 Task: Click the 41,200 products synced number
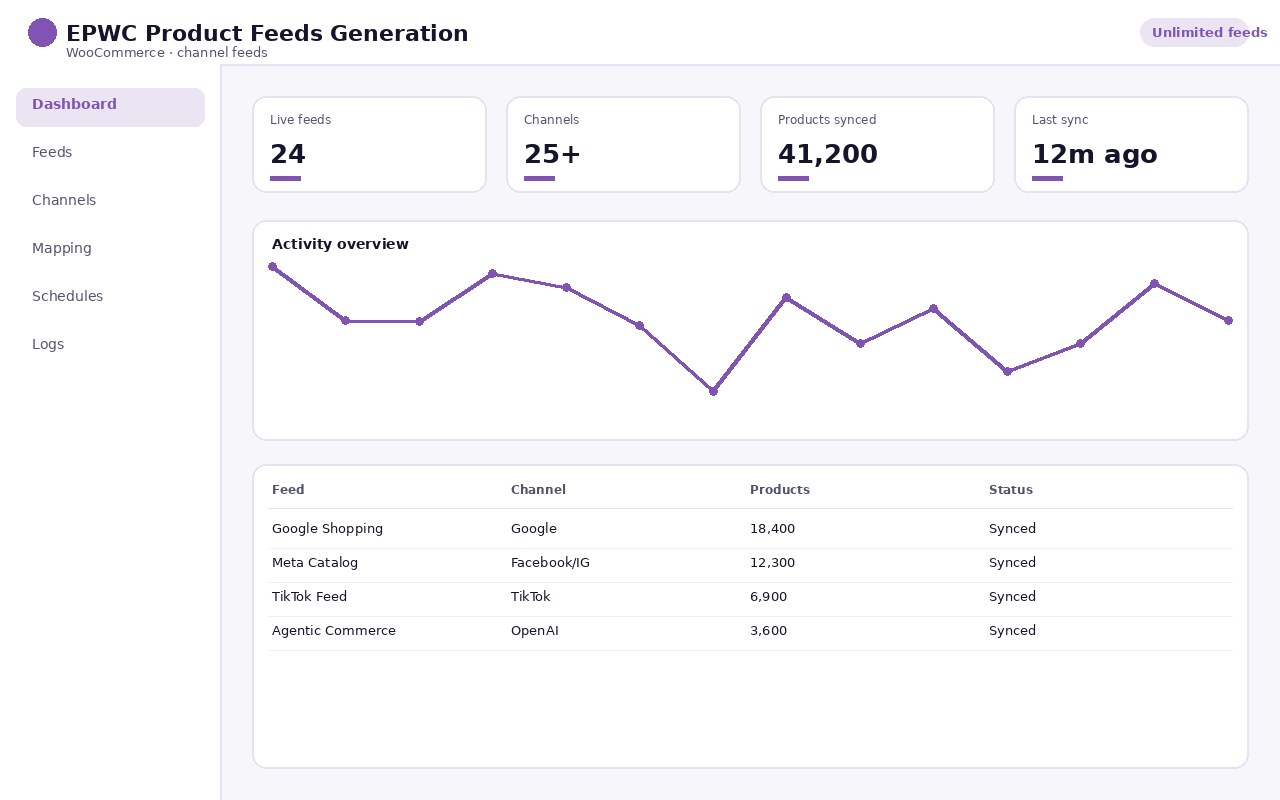point(828,155)
